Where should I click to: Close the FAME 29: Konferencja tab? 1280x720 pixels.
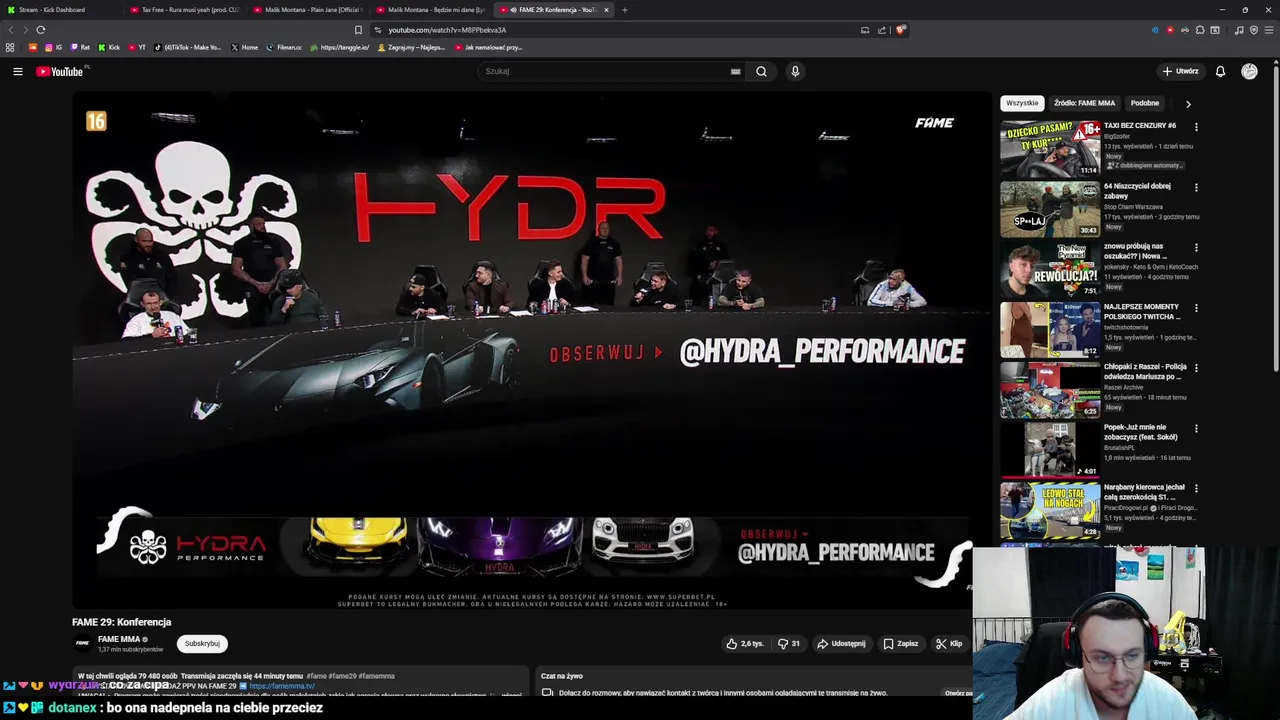pos(606,10)
